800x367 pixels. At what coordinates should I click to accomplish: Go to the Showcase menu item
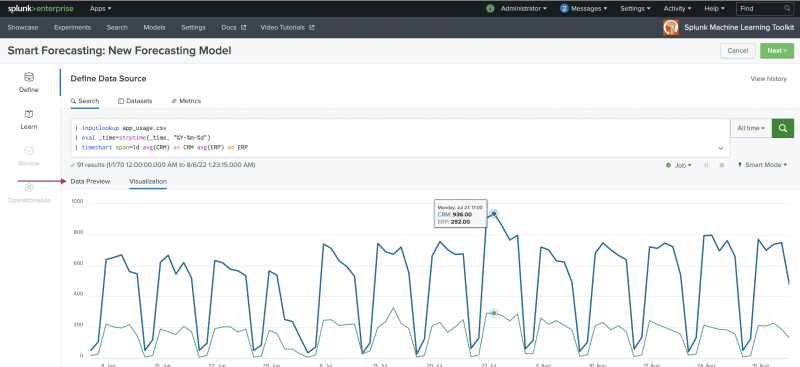pyautogui.click(x=23, y=28)
